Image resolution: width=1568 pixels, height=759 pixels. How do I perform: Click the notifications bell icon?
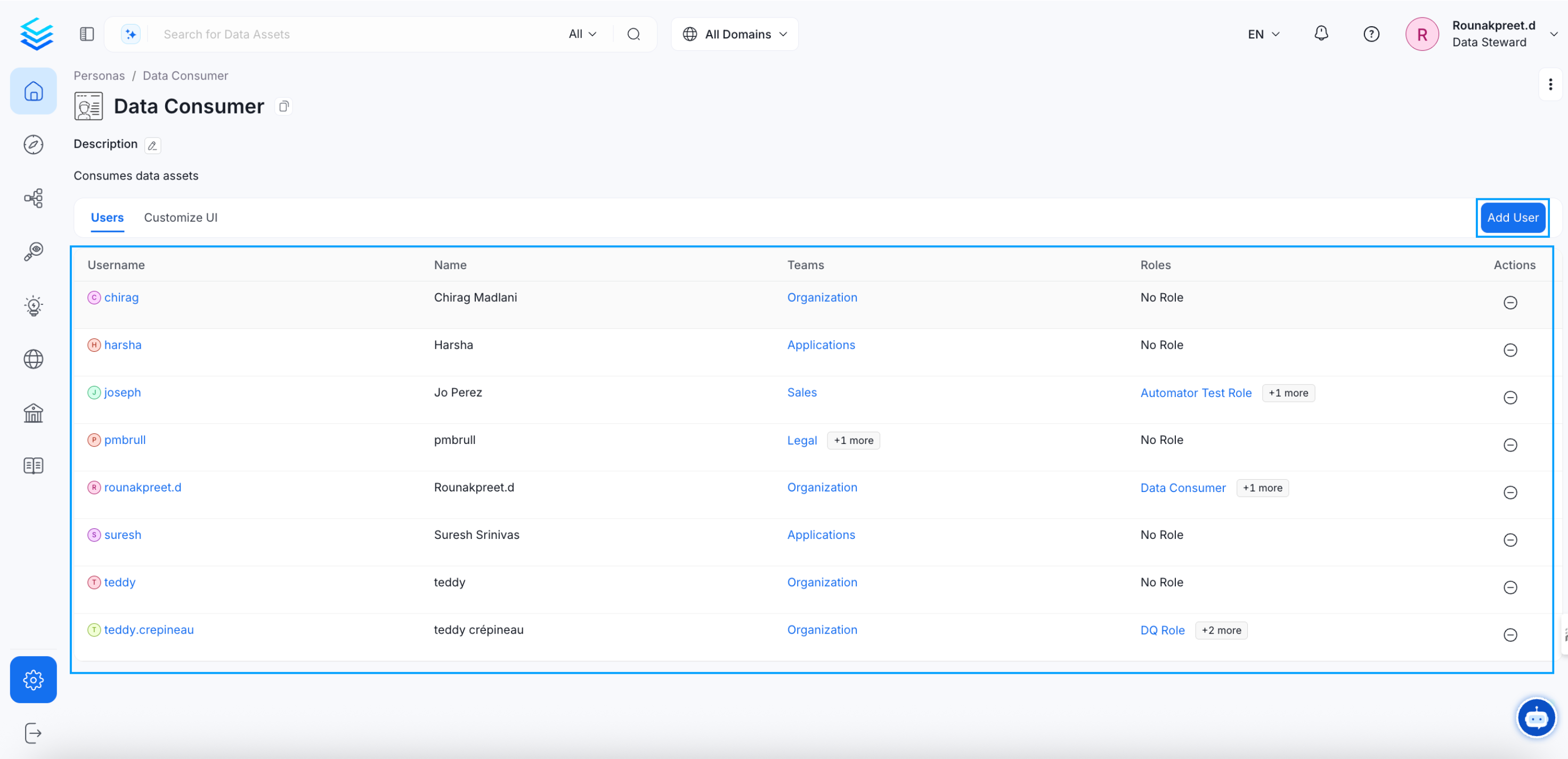[1321, 34]
